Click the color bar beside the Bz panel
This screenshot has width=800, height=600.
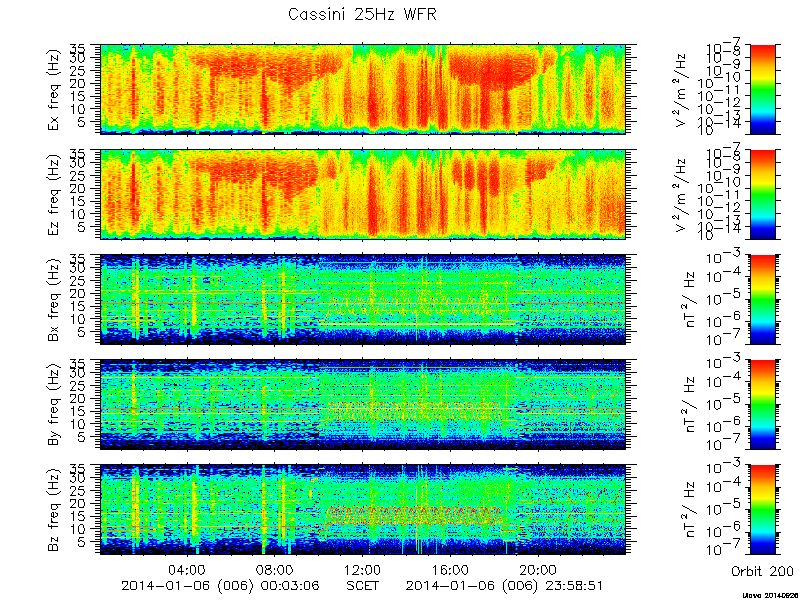(x=763, y=510)
